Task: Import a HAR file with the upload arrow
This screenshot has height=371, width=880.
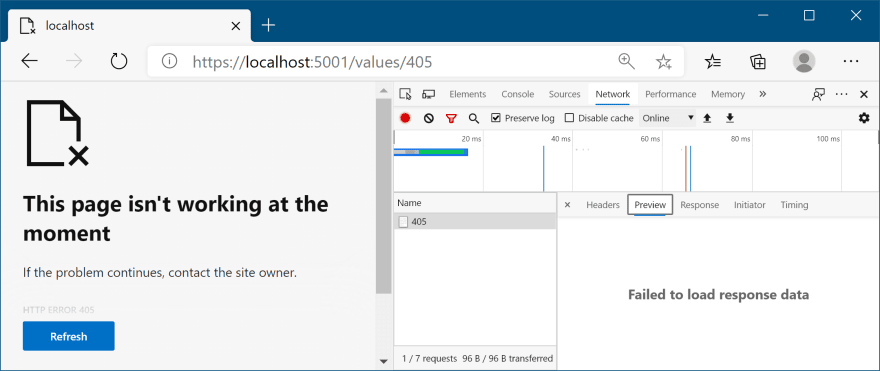Action: tap(707, 118)
